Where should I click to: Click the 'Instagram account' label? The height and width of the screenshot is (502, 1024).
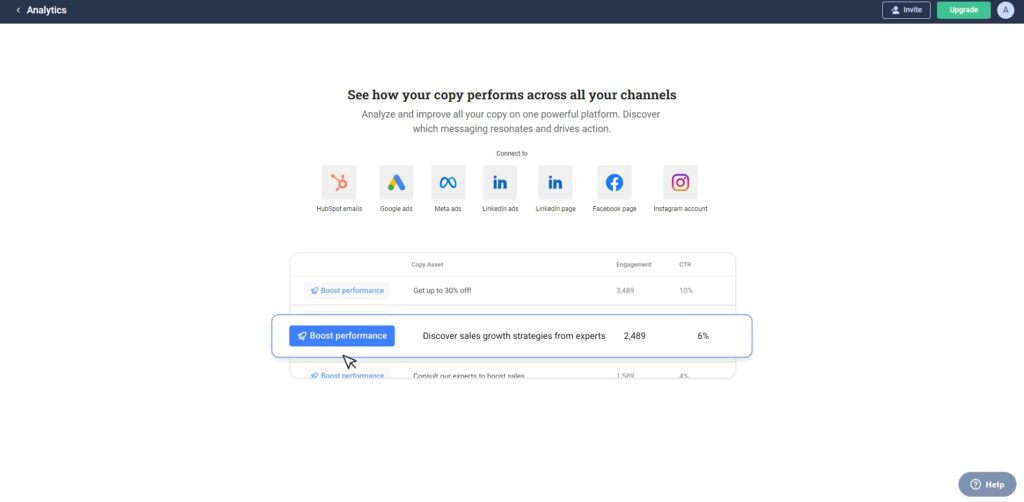680,209
